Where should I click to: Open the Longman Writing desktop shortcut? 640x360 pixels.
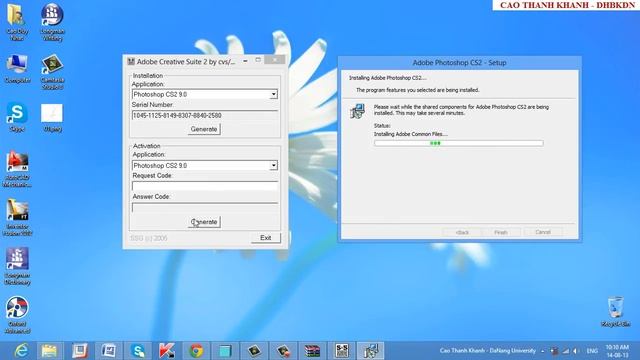point(52,21)
